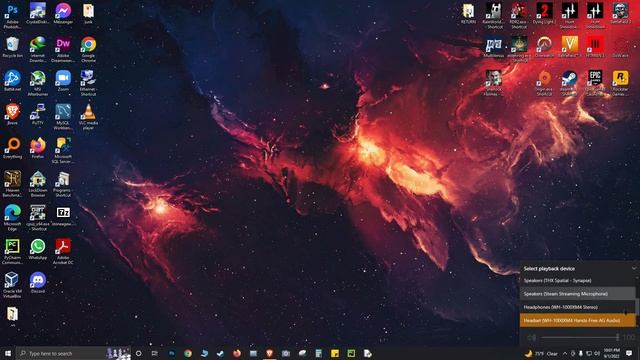Open the Microsoft SQL Server shortcut
This screenshot has height=360, width=640.
click(x=63, y=151)
